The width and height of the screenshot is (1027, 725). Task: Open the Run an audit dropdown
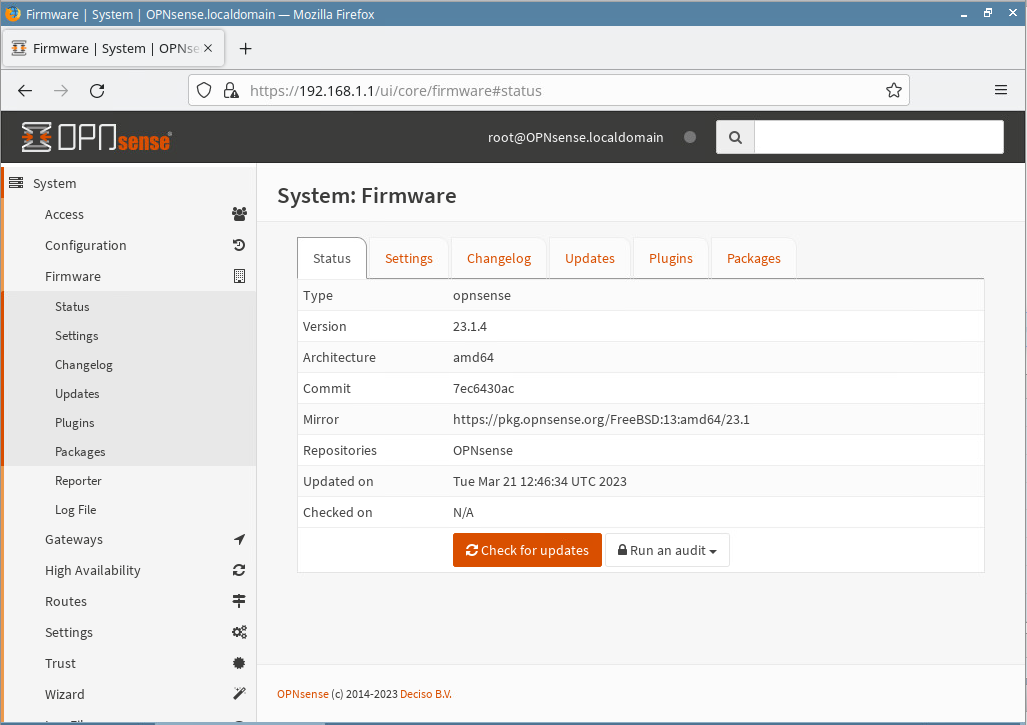(x=667, y=550)
